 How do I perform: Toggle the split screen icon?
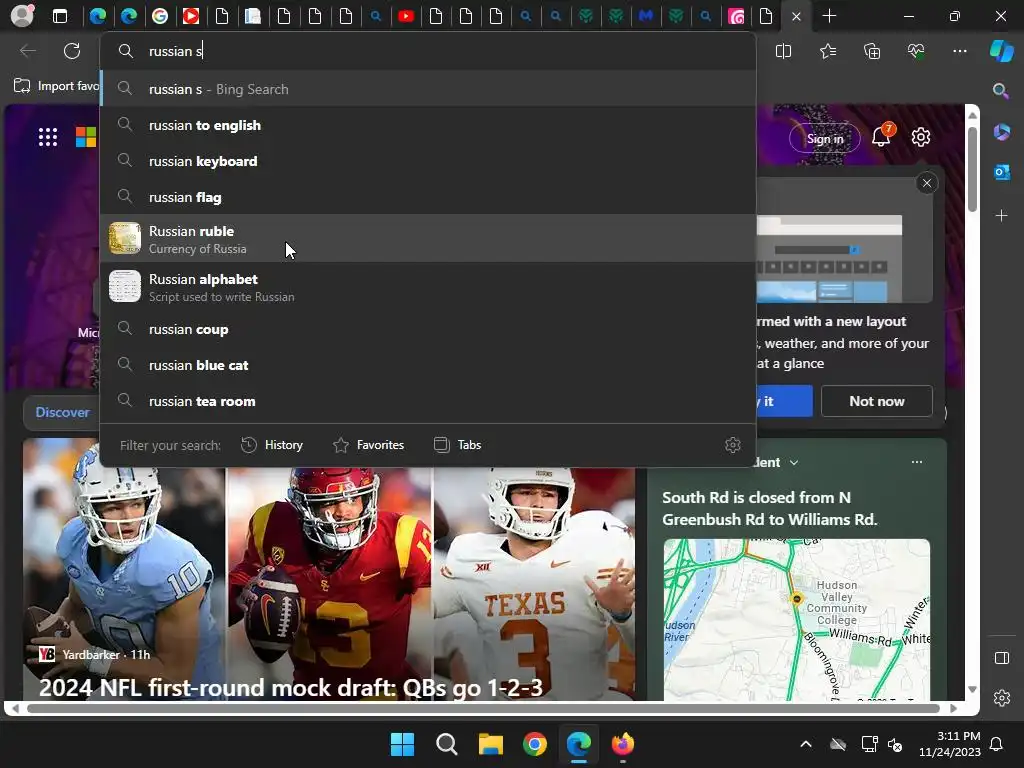(x=783, y=51)
